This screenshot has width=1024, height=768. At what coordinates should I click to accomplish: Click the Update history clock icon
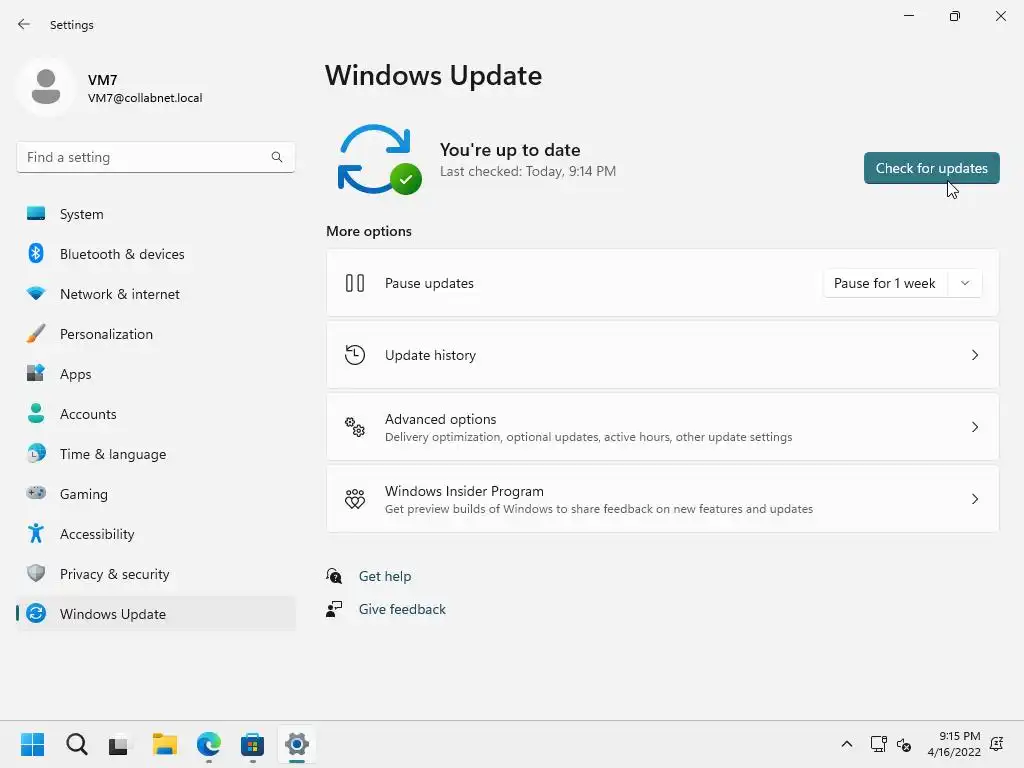355,355
